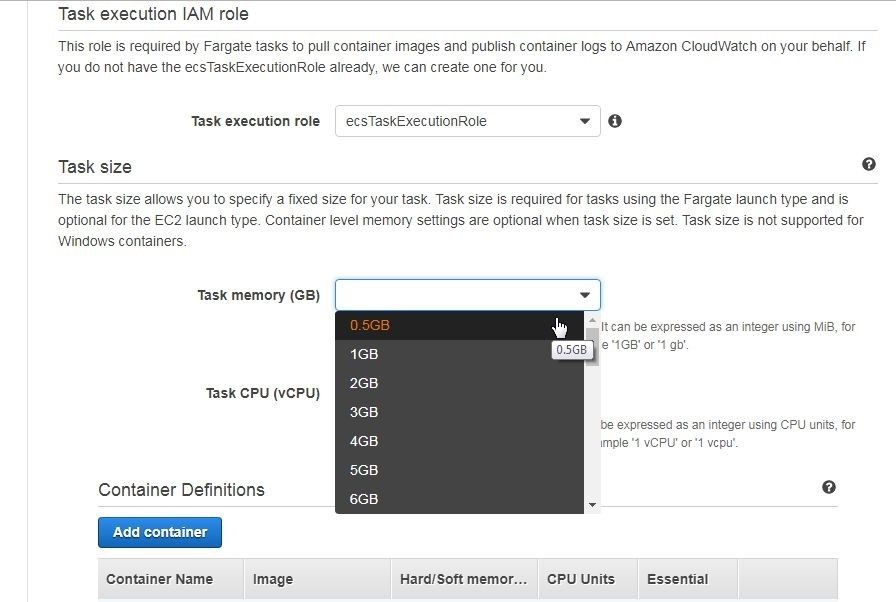This screenshot has height=602, width=896.
Task: Click the Add container button
Action: coord(160,532)
